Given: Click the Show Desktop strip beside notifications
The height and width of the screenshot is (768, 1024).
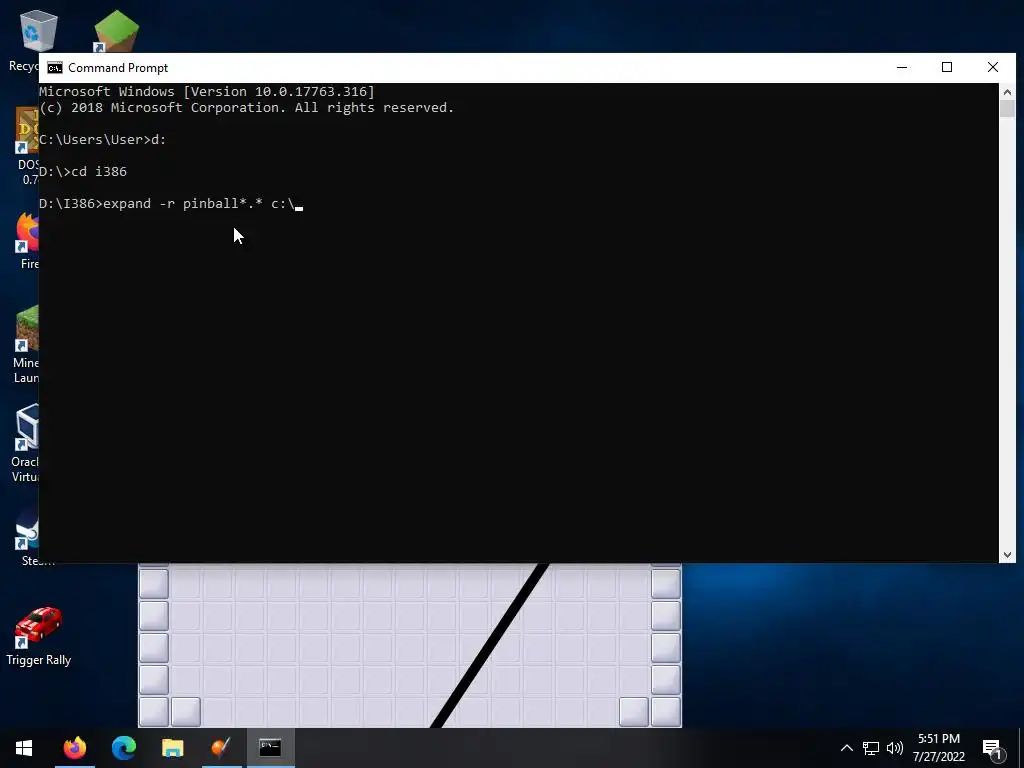Looking at the screenshot, I should click(1021, 748).
